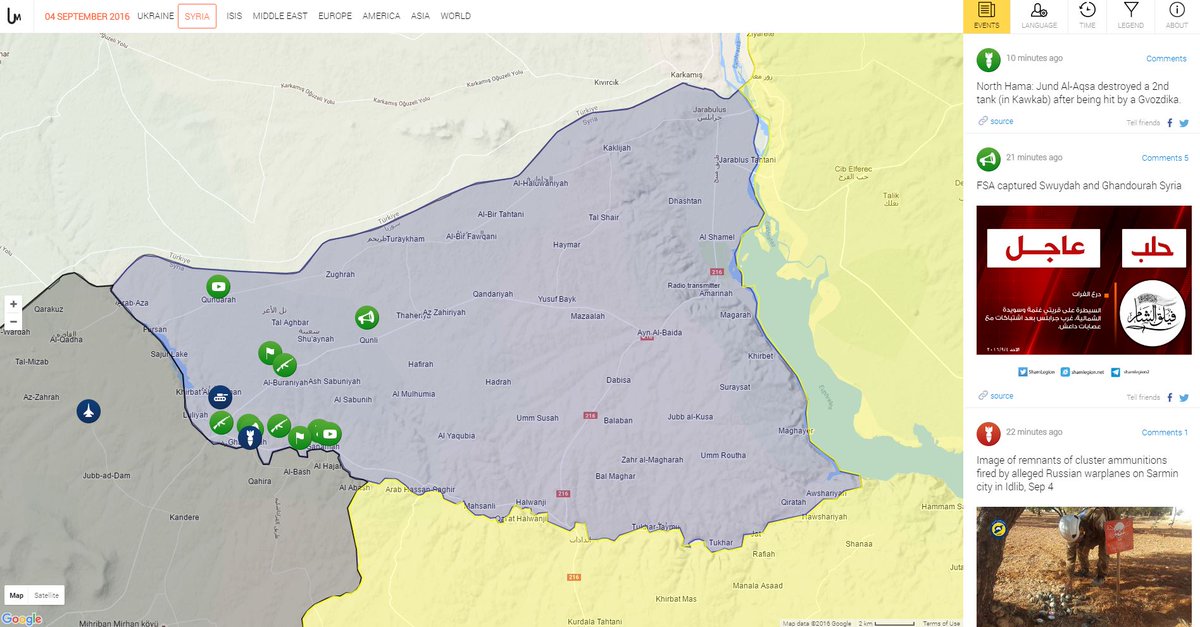Select the Syria region map
Viewport: 1200px width, 627px height.
point(197,16)
